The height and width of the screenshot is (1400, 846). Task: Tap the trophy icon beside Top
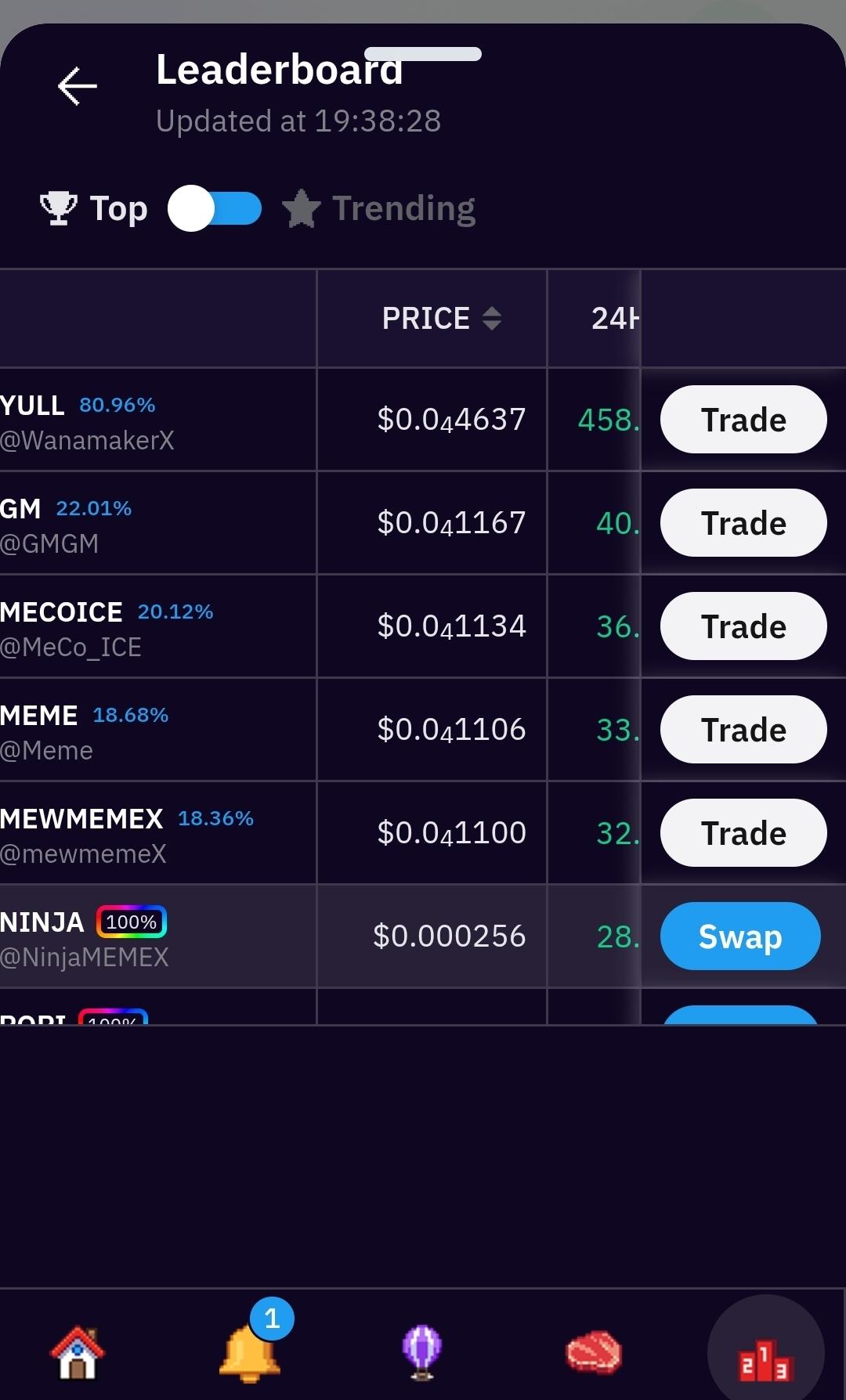tap(58, 208)
